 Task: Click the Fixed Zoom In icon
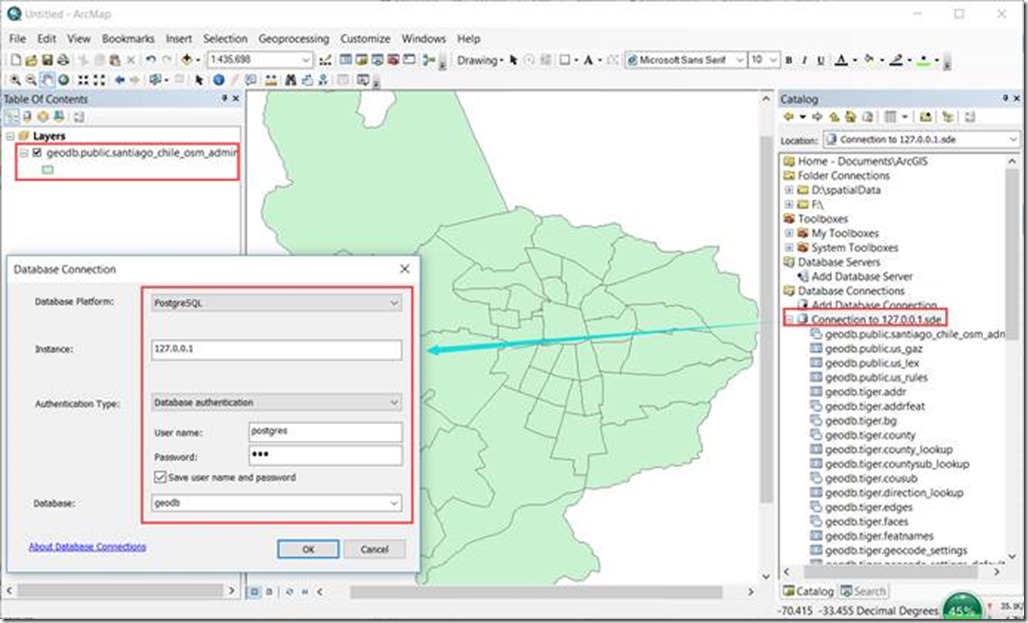[x=83, y=80]
